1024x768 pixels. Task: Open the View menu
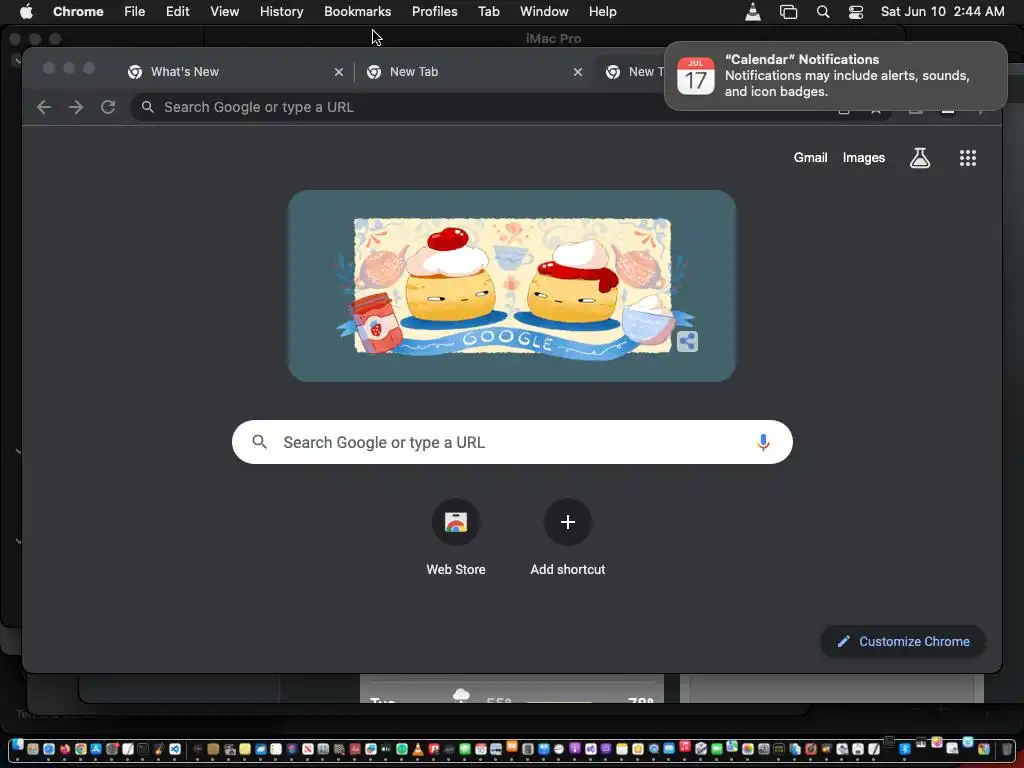224,11
